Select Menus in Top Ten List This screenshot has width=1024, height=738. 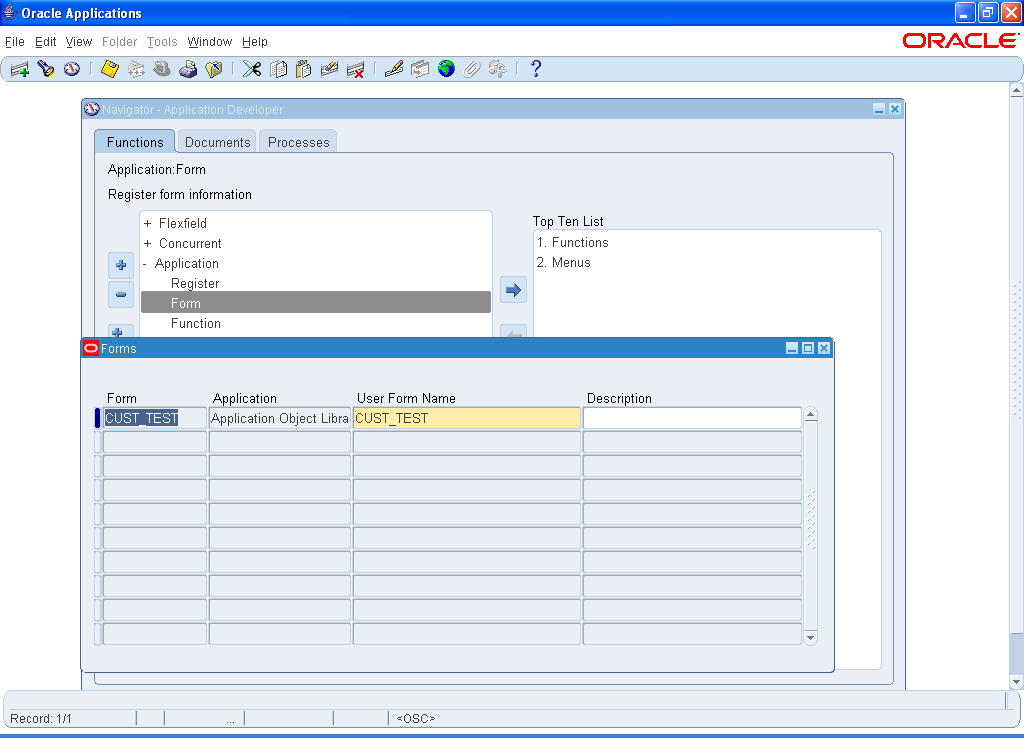point(564,263)
